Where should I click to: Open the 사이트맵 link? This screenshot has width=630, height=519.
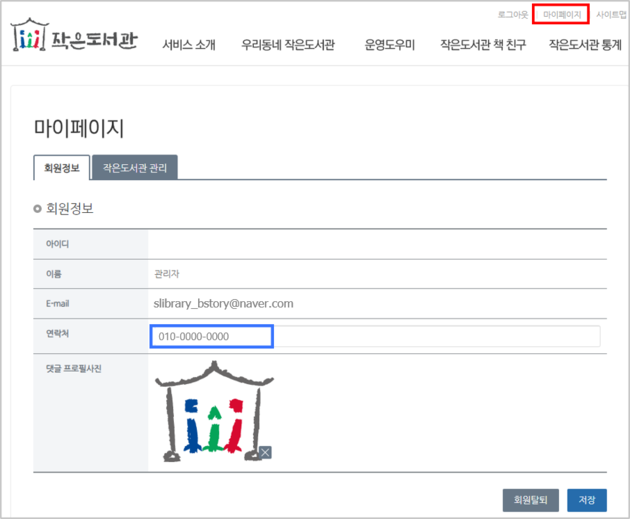click(x=611, y=15)
